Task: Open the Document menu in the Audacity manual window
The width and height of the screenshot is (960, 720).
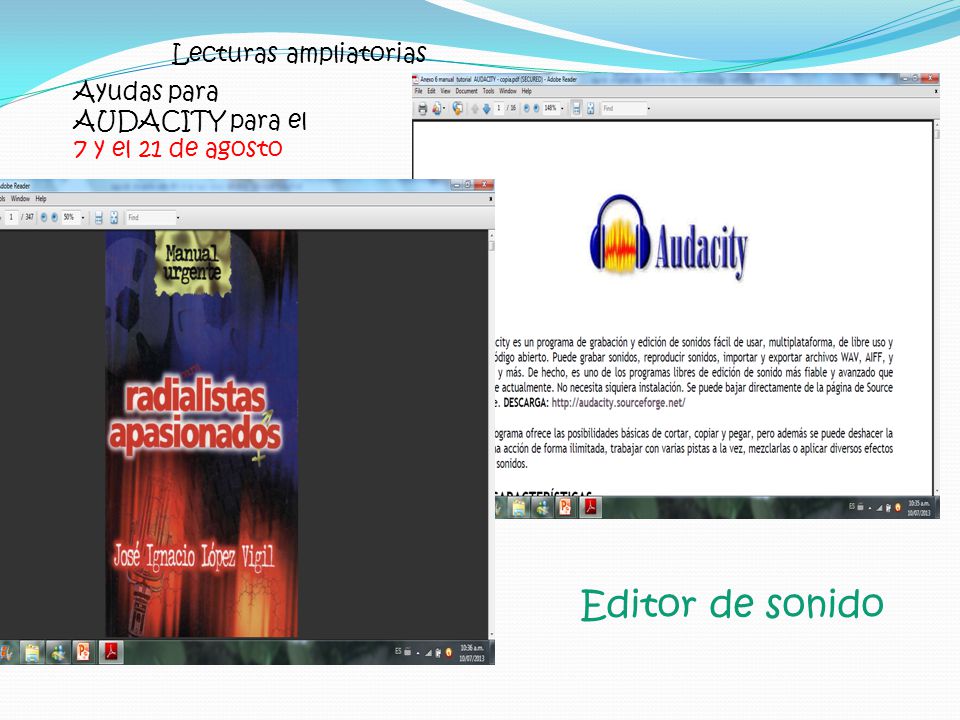Action: point(467,91)
